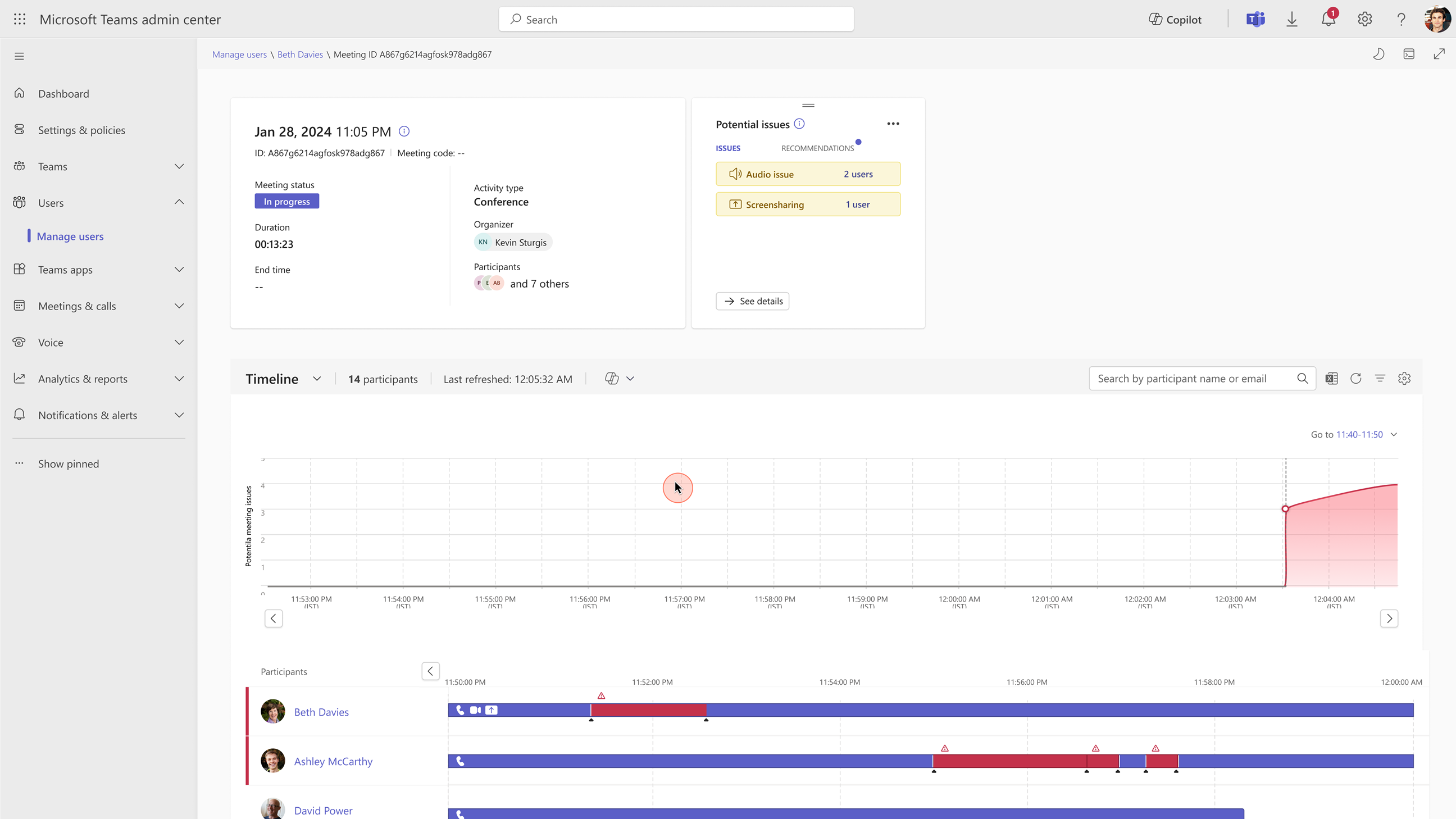Click the participant avatars group
The width and height of the screenshot is (1456, 819).
[489, 283]
